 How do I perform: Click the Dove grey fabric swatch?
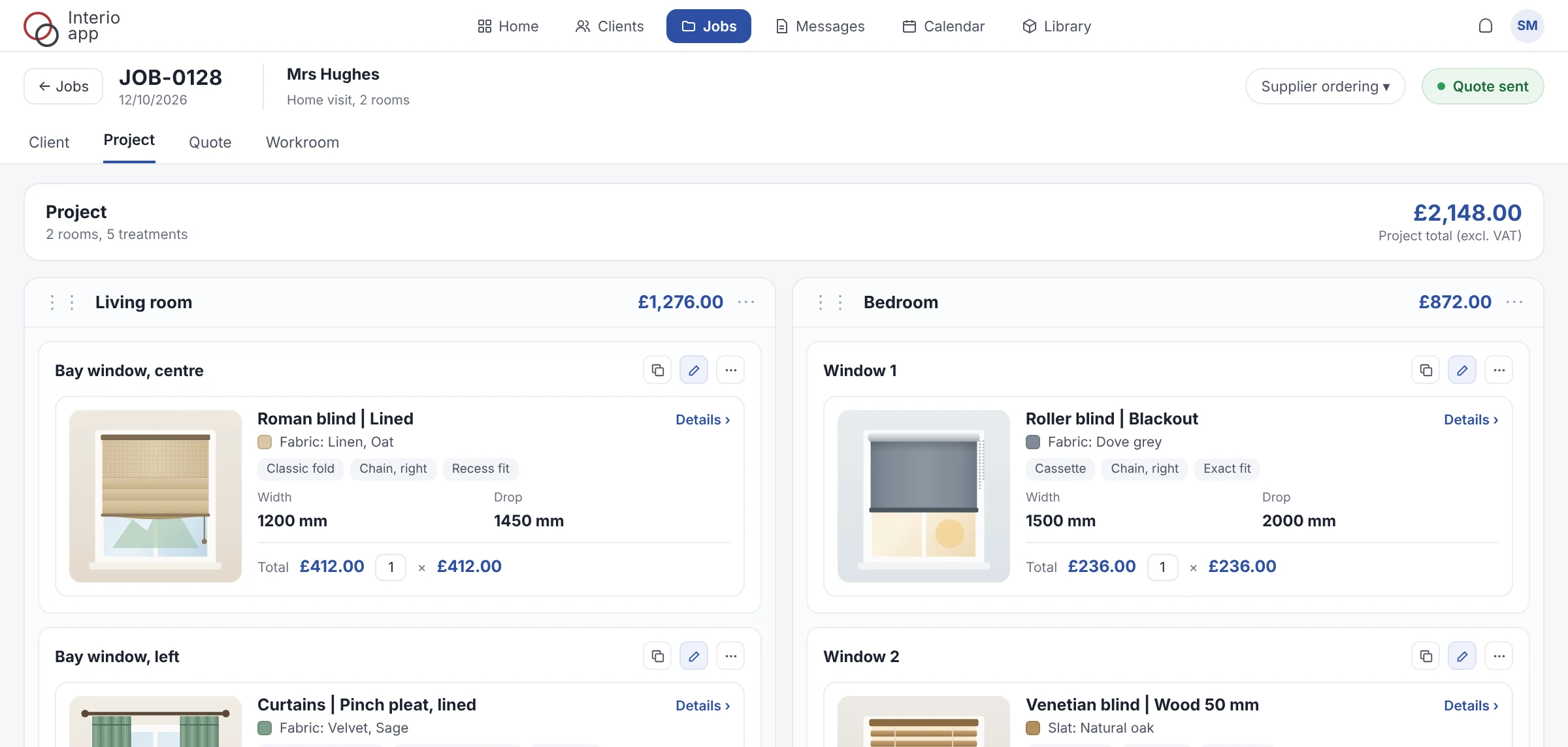tap(1033, 442)
